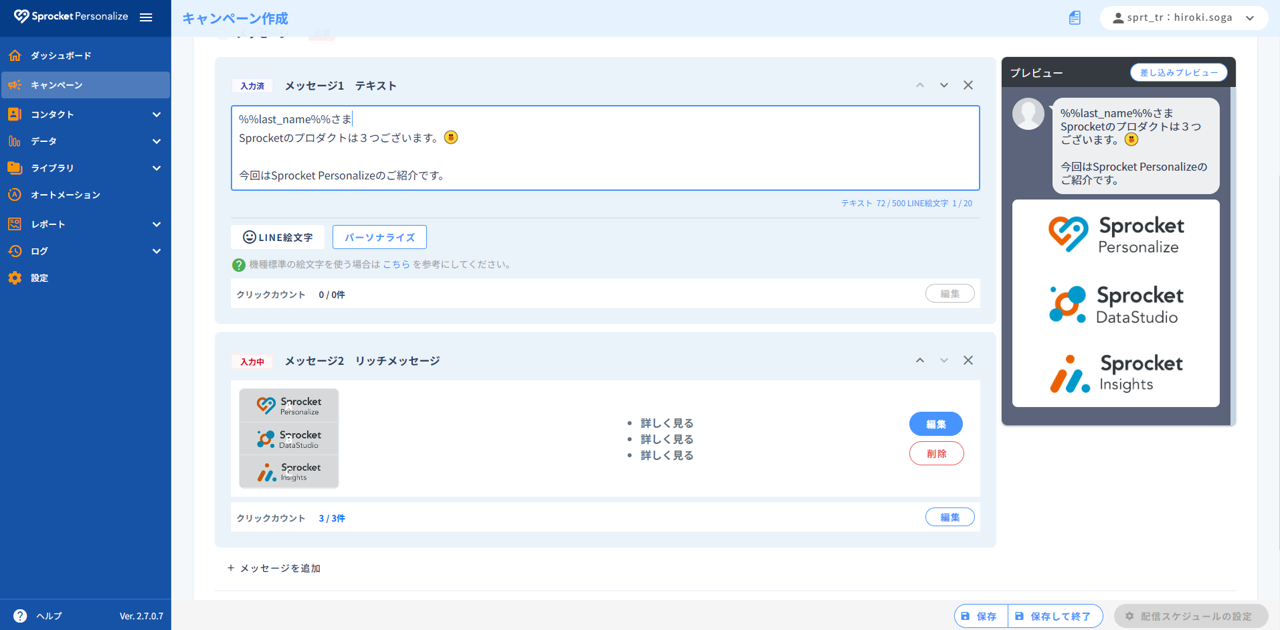
Task: Click the 保存して終了 button
Action: [1056, 615]
